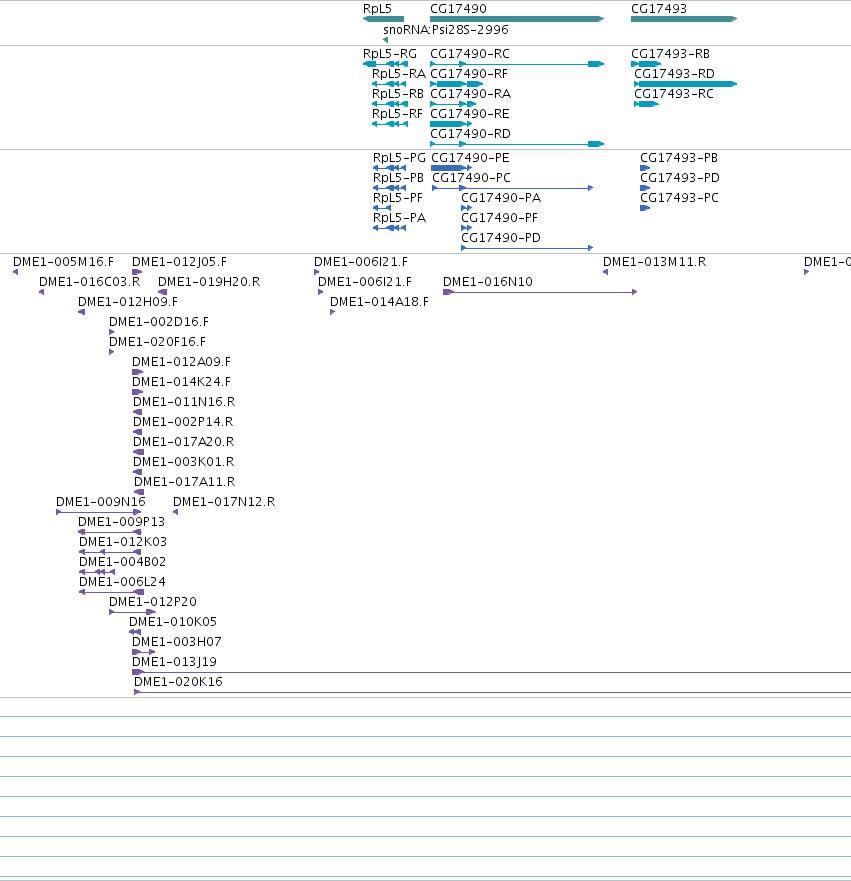Image resolution: width=851 pixels, height=881 pixels.
Task: Select transcript CG17493-RD
Action: (685, 84)
